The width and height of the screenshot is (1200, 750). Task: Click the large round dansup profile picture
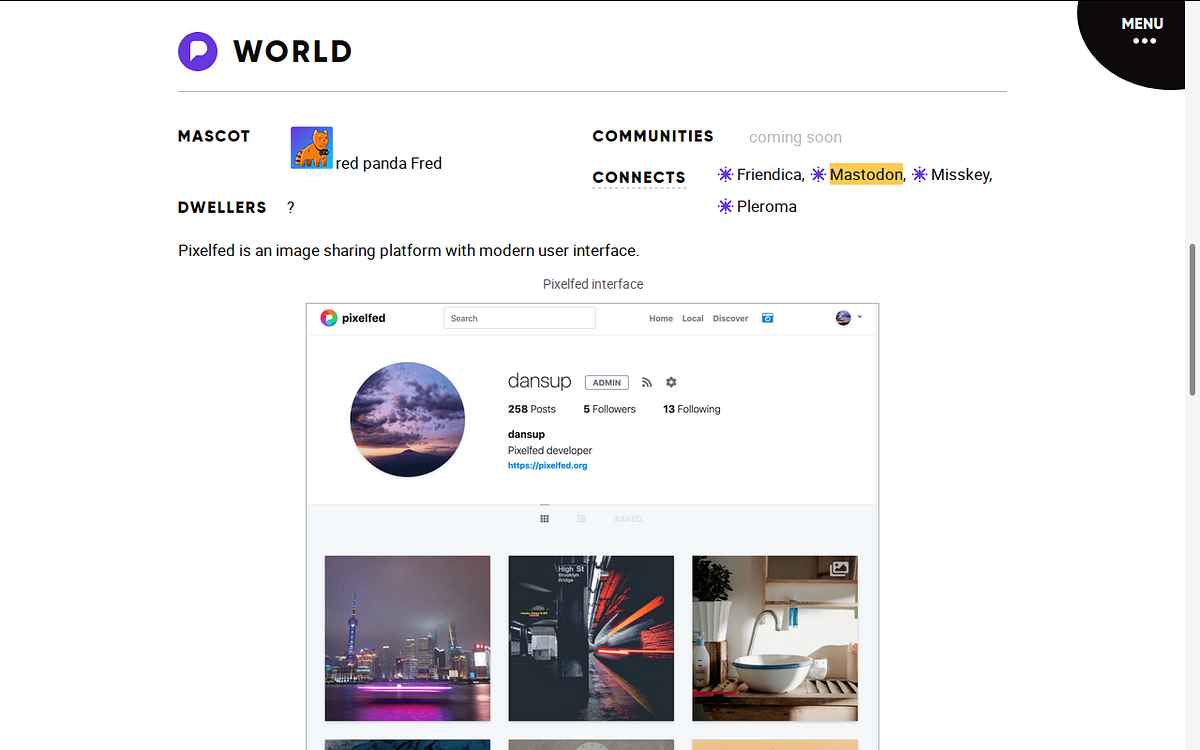coord(408,420)
